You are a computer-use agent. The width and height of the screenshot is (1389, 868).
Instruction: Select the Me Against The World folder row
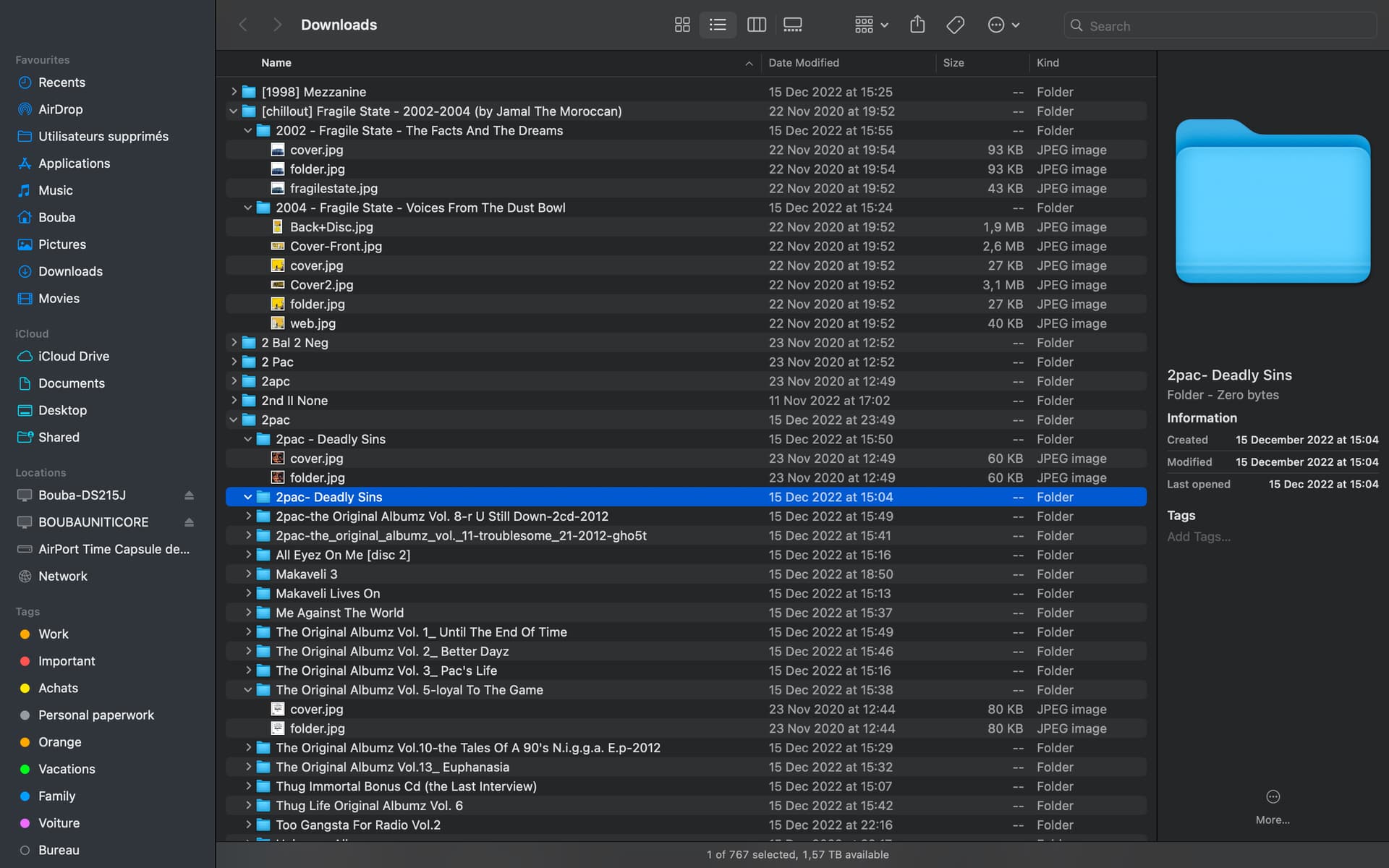click(686, 613)
